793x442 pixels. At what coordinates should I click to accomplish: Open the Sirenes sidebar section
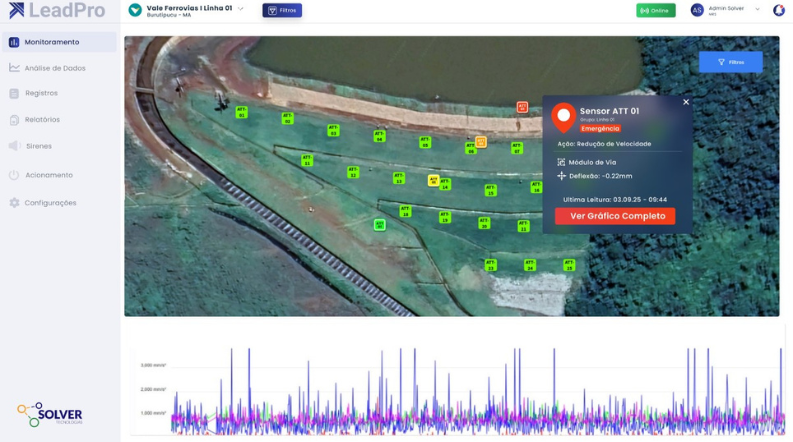39,146
